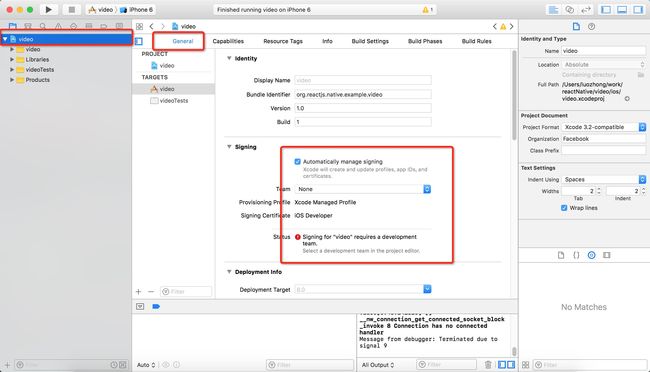Collapse the Signing section
The image size is (650, 372).
pos(229,147)
